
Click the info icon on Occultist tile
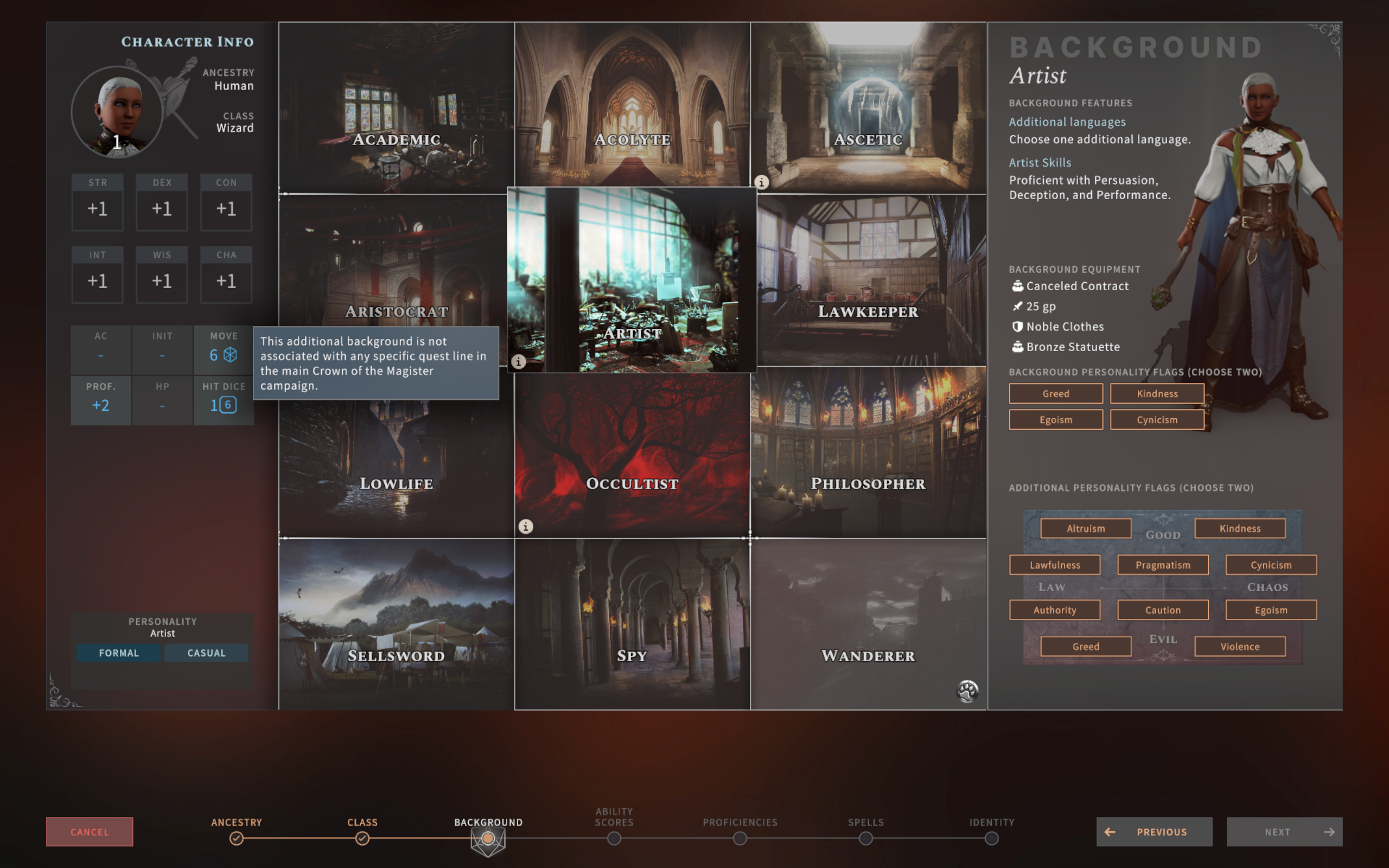pyautogui.click(x=526, y=526)
